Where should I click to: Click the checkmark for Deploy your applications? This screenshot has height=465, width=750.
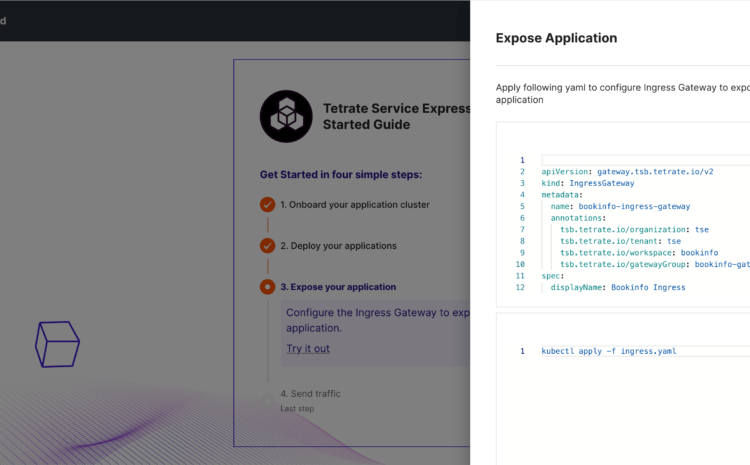pos(267,245)
